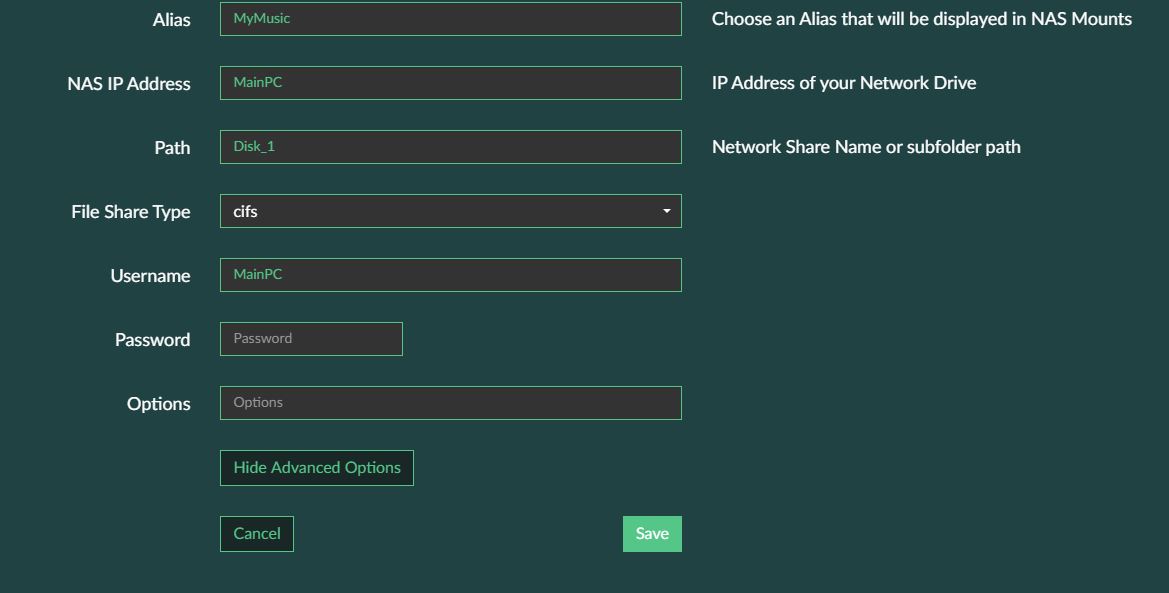Focus the Password entry field
This screenshot has width=1169, height=593.
pyautogui.click(x=311, y=339)
